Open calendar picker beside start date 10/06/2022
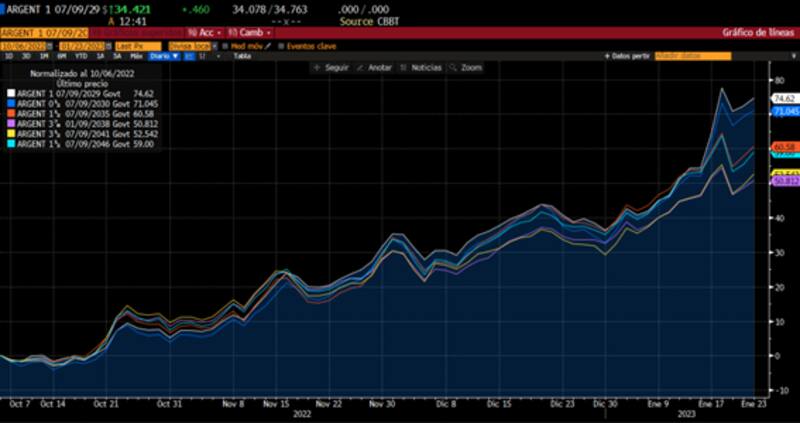The image size is (800, 423). point(52,46)
